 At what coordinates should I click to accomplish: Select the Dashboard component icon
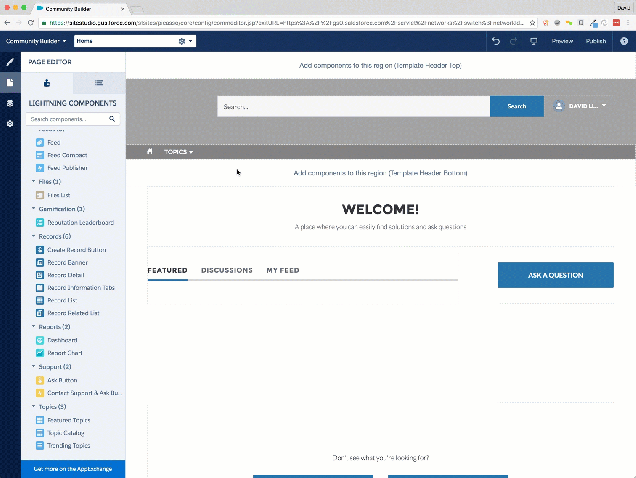tap(40, 340)
